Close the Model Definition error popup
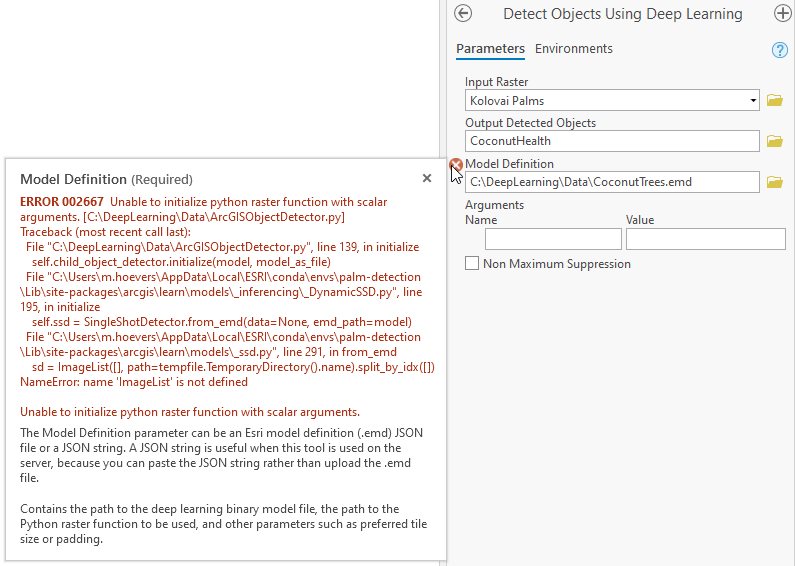This screenshot has width=795, height=566. click(427, 178)
